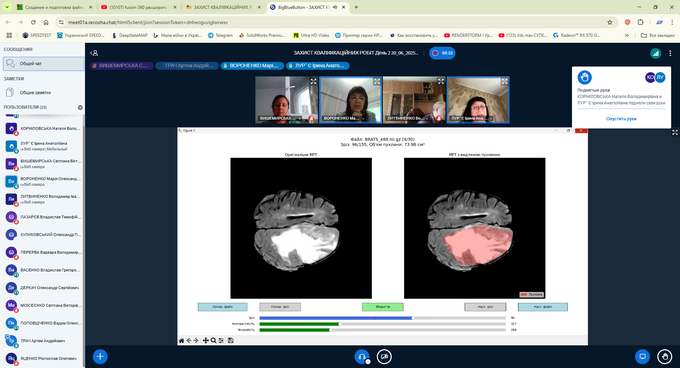Select user ВИШЕМИРСЬКА Світлана in the list

click(43, 164)
